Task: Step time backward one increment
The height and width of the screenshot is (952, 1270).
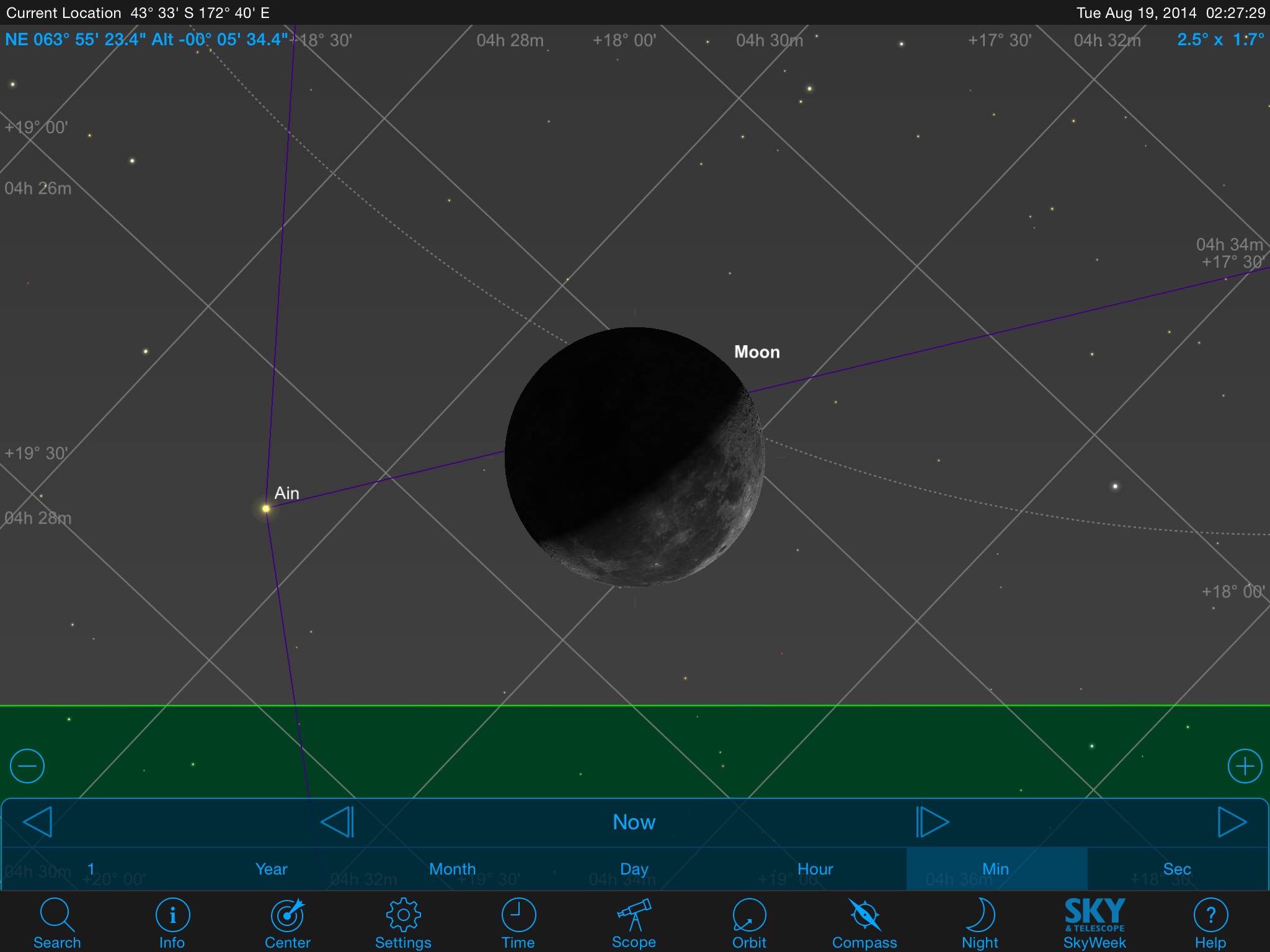Action: (337, 822)
